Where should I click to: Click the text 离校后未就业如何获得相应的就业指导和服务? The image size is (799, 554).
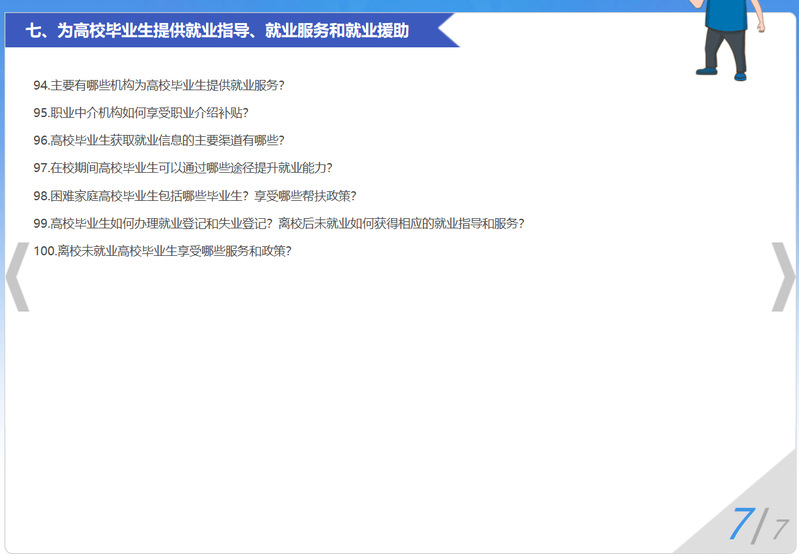coord(402,223)
